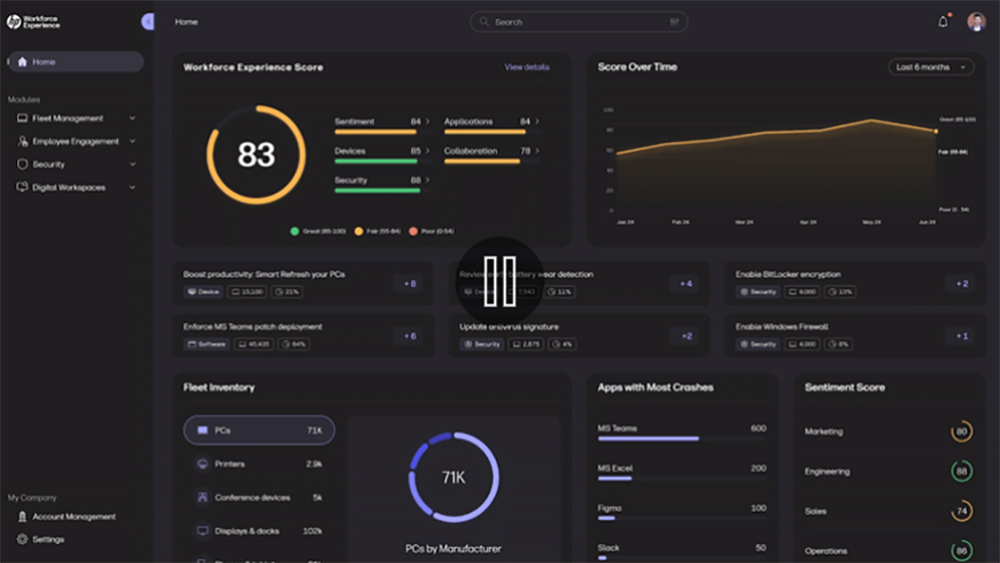
Task: Open the user profile avatar
Action: pyautogui.click(x=976, y=22)
